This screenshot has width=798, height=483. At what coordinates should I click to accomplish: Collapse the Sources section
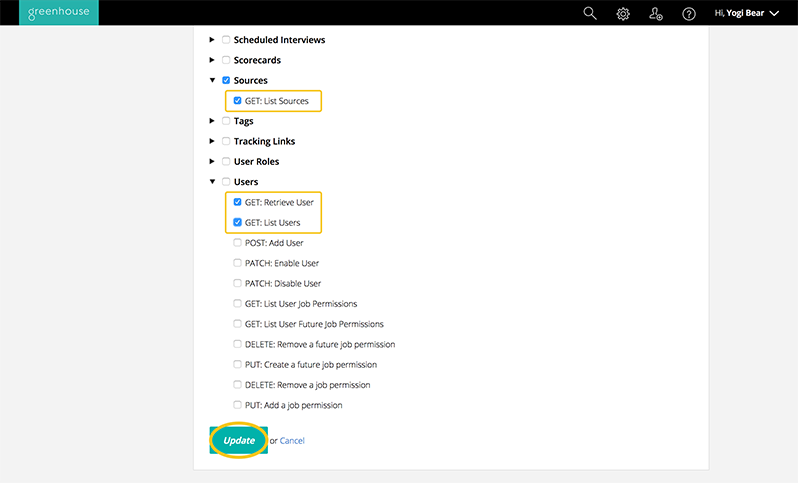(212, 80)
